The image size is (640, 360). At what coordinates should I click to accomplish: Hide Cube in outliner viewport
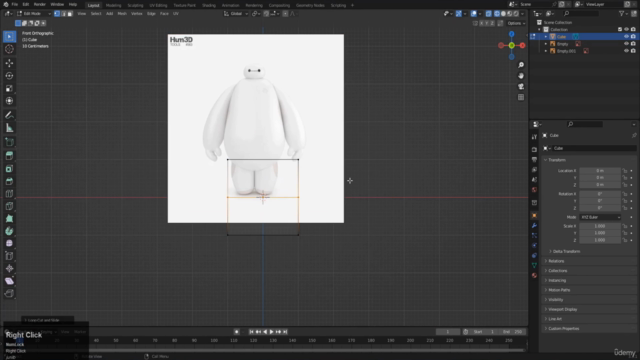coord(626,37)
